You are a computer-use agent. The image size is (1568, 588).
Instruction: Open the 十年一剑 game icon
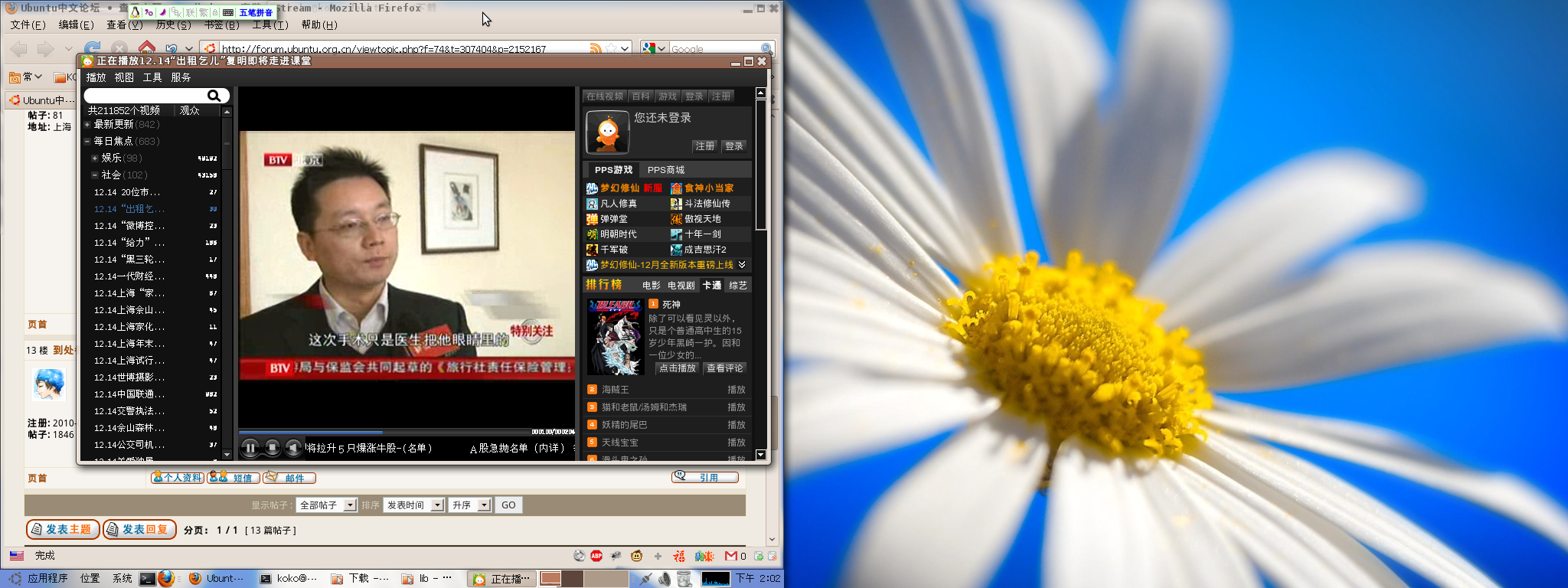(x=676, y=234)
